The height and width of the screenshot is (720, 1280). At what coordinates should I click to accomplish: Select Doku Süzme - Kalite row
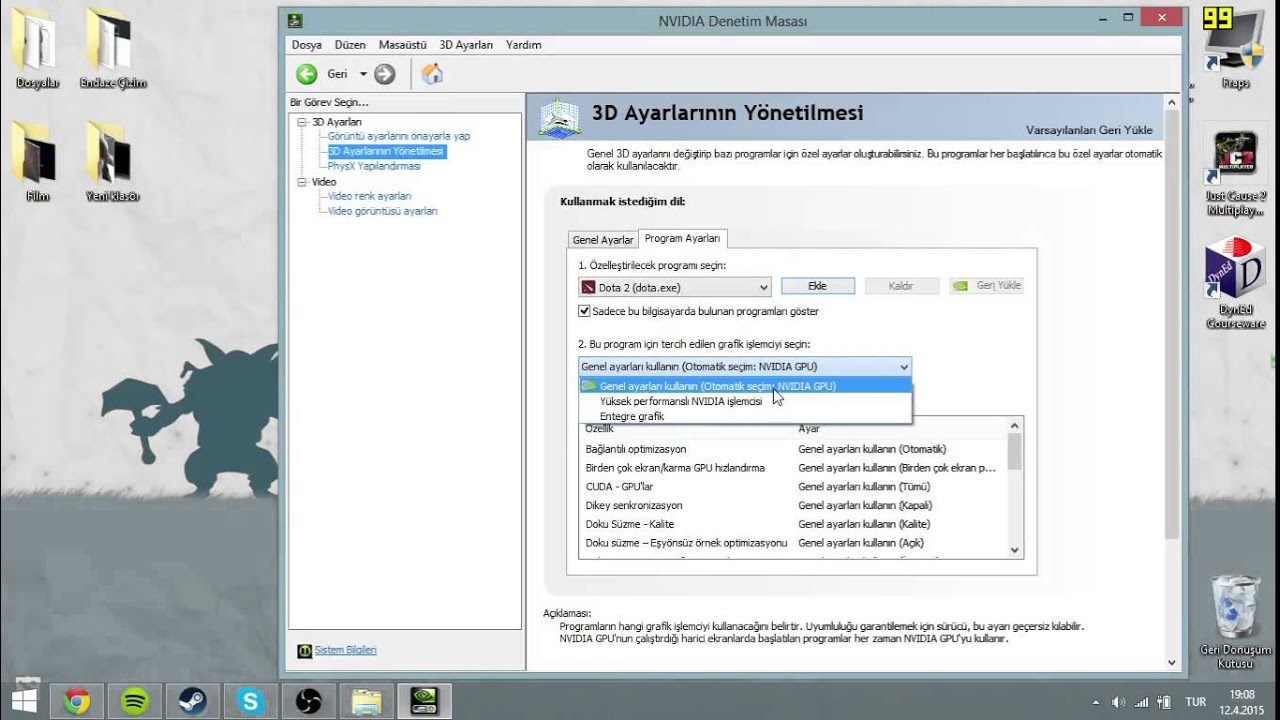point(792,524)
